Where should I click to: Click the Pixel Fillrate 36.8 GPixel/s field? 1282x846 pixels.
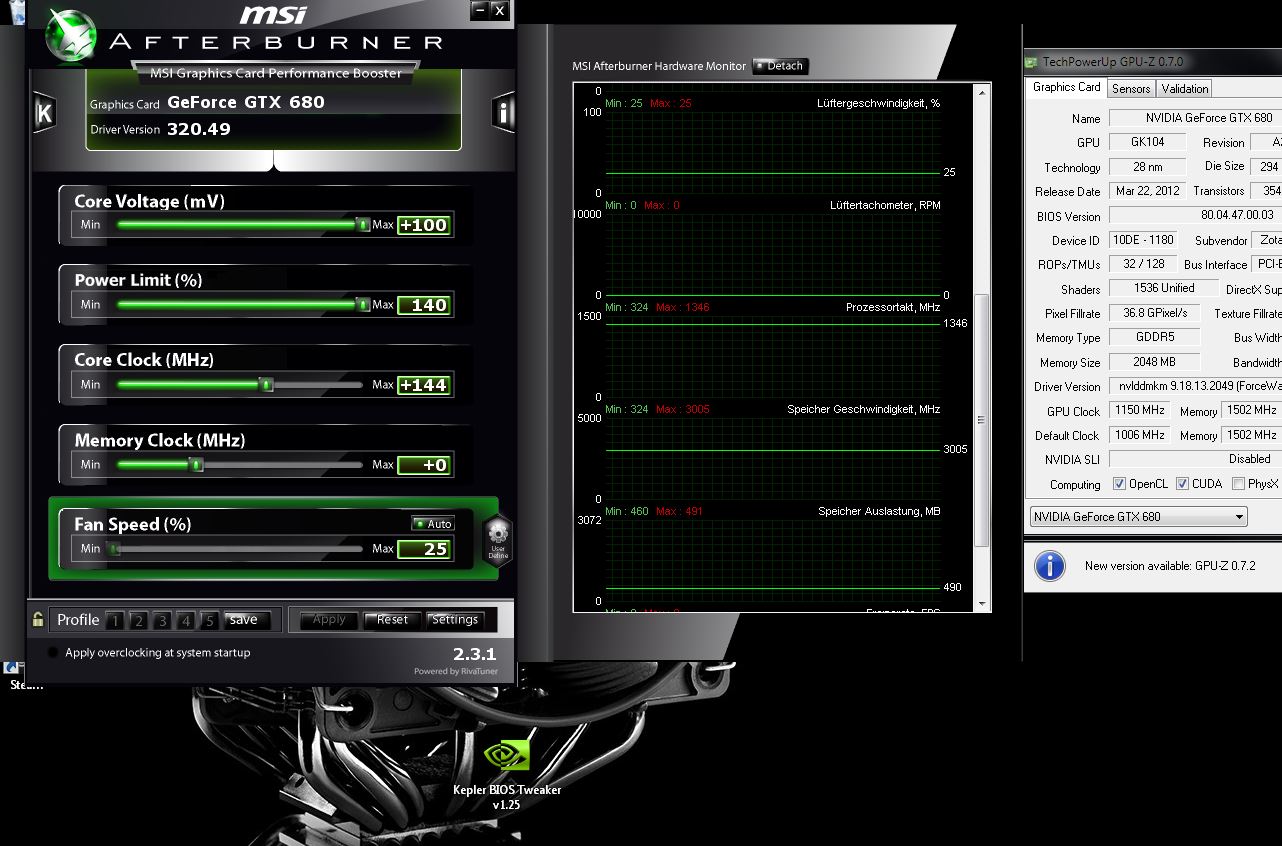tap(1155, 313)
